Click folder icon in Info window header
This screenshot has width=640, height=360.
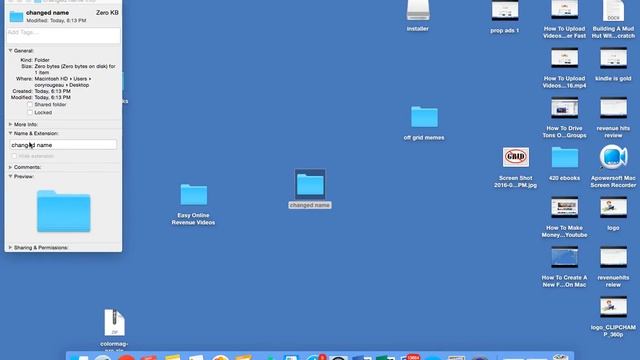point(16,16)
